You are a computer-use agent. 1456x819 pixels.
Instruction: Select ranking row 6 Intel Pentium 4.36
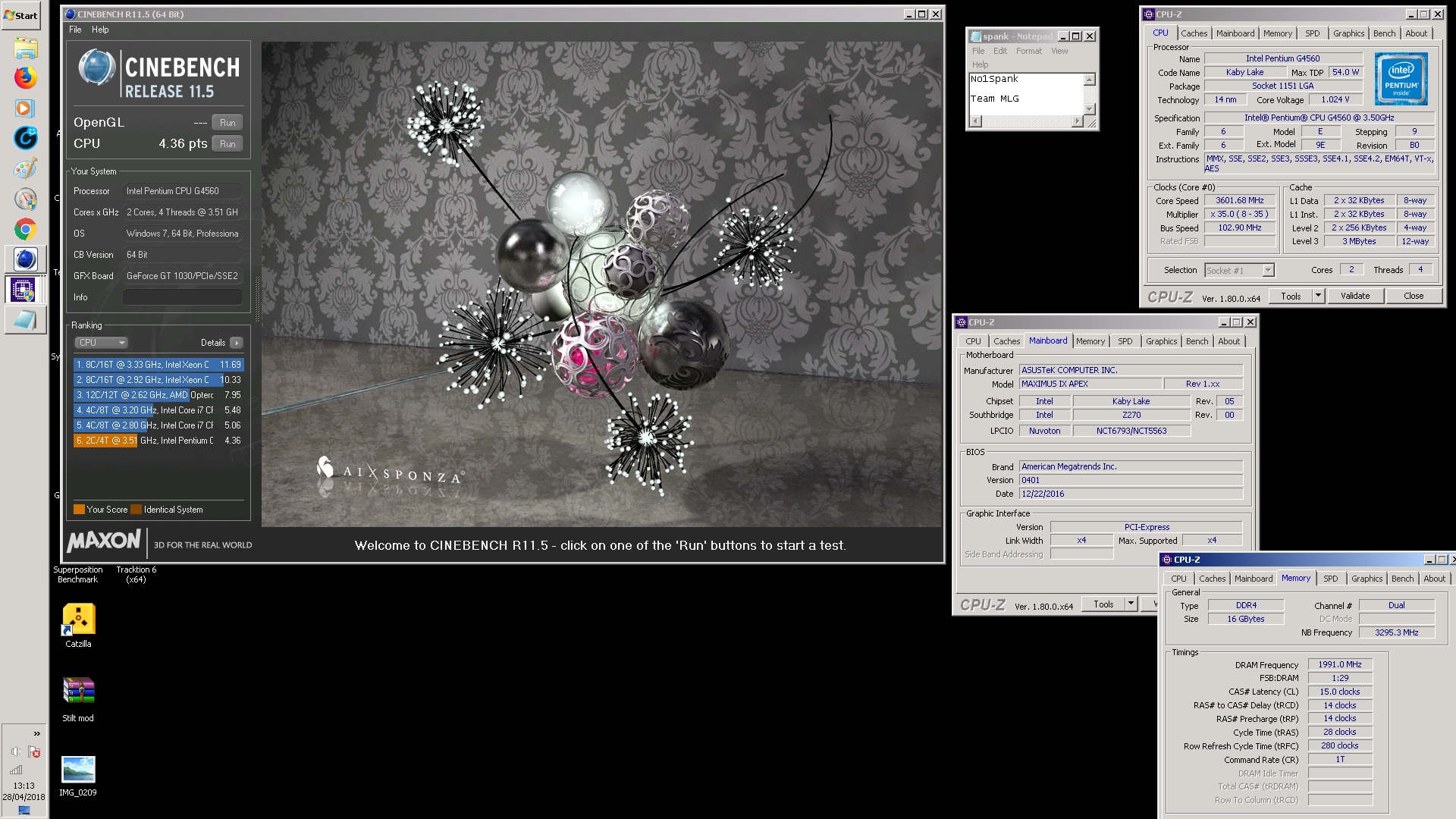pos(158,441)
